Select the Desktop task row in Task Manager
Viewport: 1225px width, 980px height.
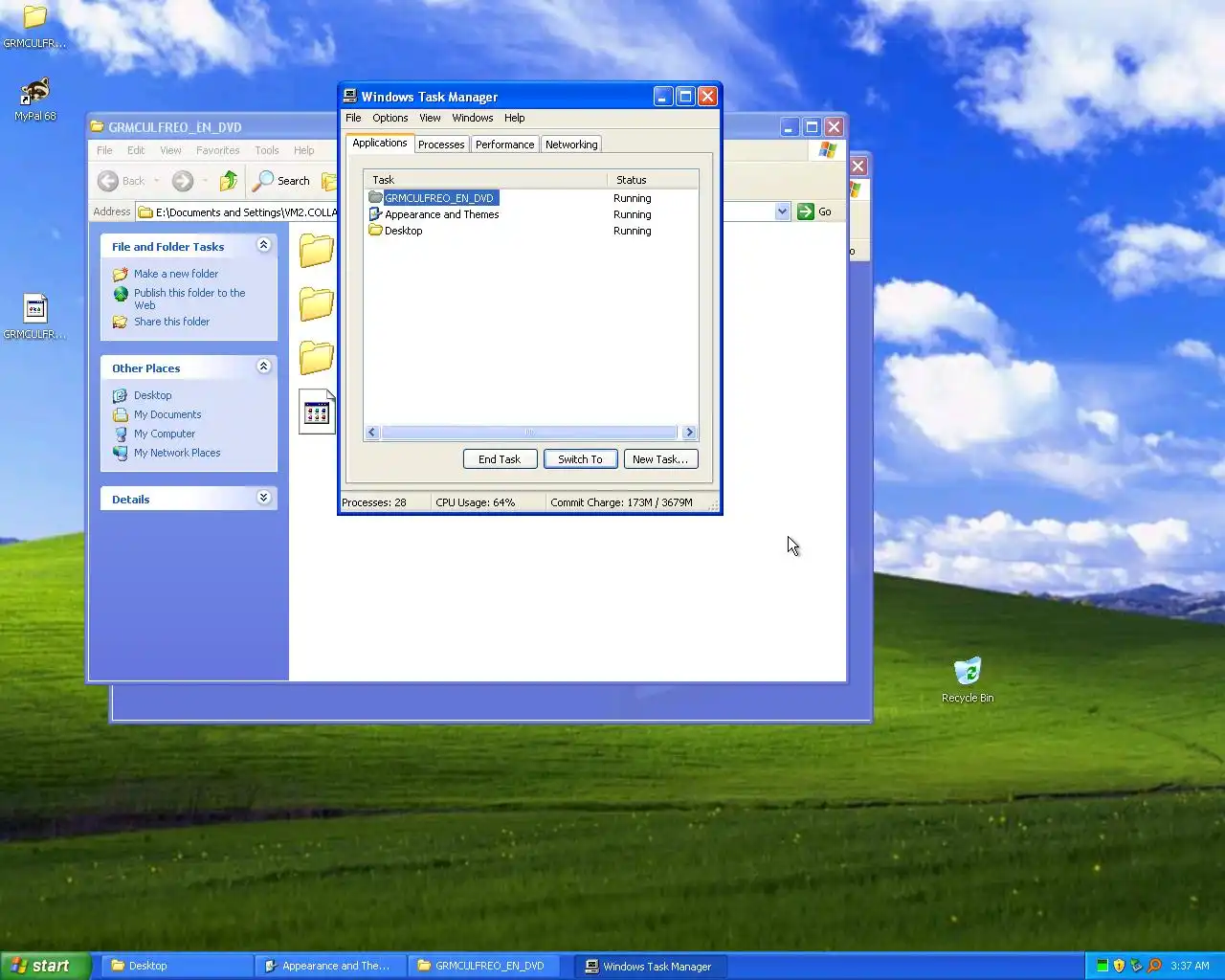click(x=531, y=231)
